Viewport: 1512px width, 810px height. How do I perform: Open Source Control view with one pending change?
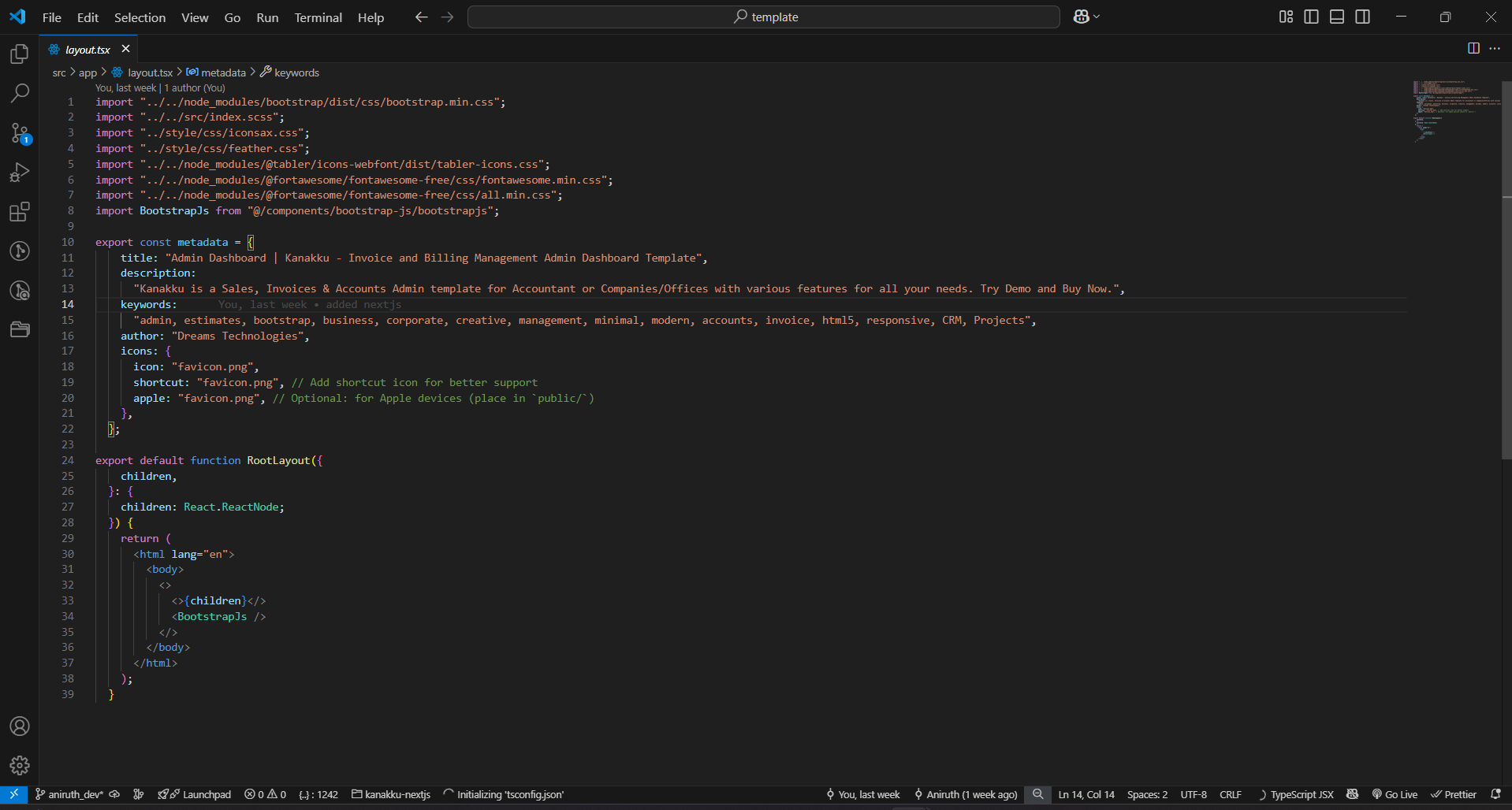point(20,132)
